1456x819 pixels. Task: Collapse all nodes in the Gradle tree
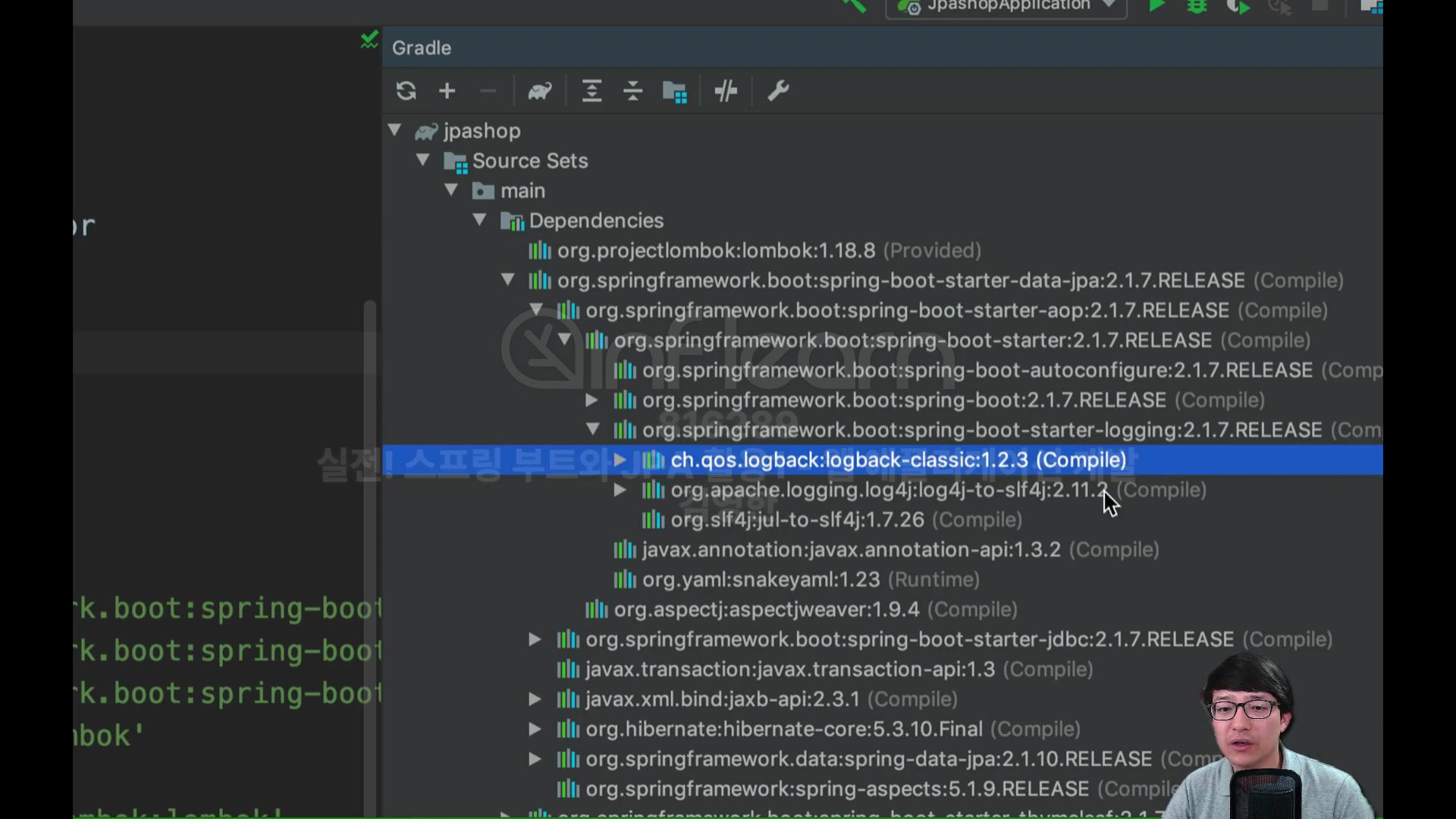point(632,91)
